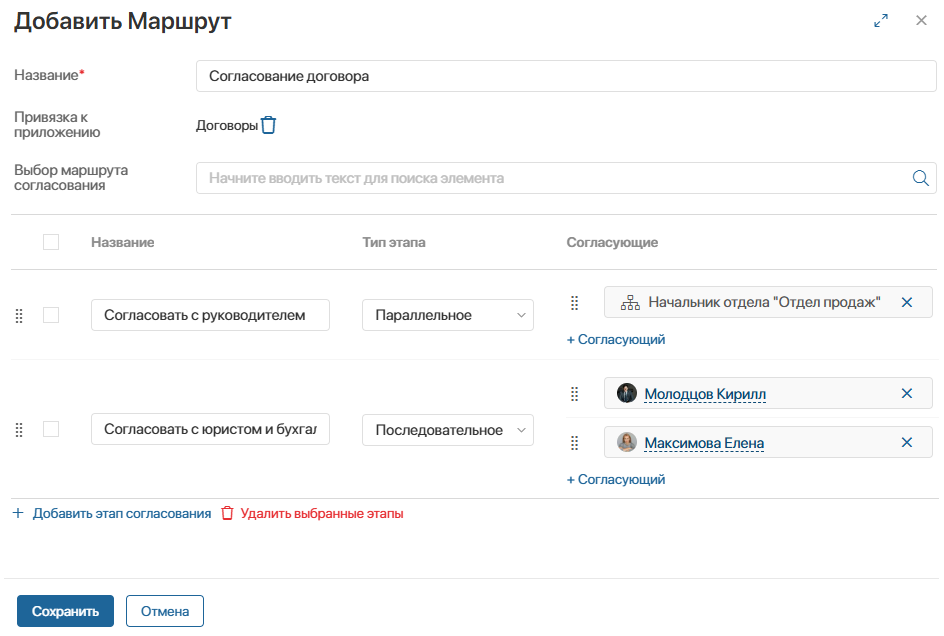
Task: Remove Начальник отдела "Отдел продаж" approver
Action: [x=907, y=302]
